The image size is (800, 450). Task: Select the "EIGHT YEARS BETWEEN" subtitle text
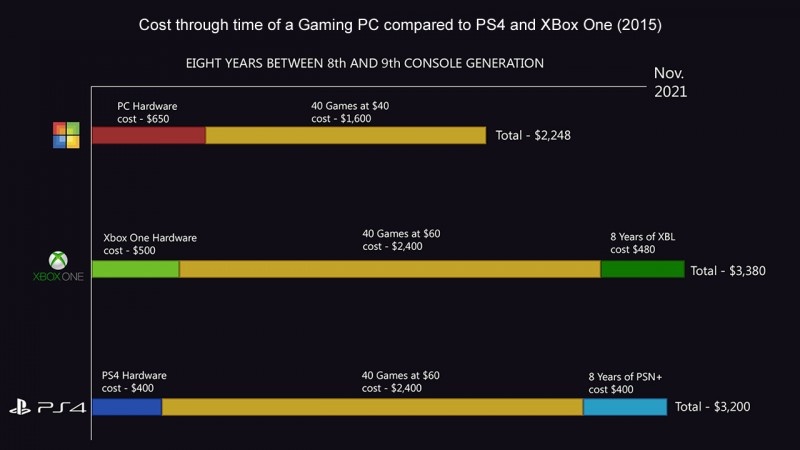coord(364,63)
